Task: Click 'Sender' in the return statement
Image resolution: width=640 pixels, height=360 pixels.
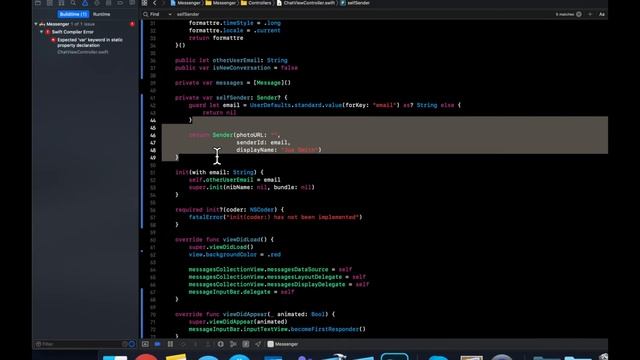Action: 222,135
